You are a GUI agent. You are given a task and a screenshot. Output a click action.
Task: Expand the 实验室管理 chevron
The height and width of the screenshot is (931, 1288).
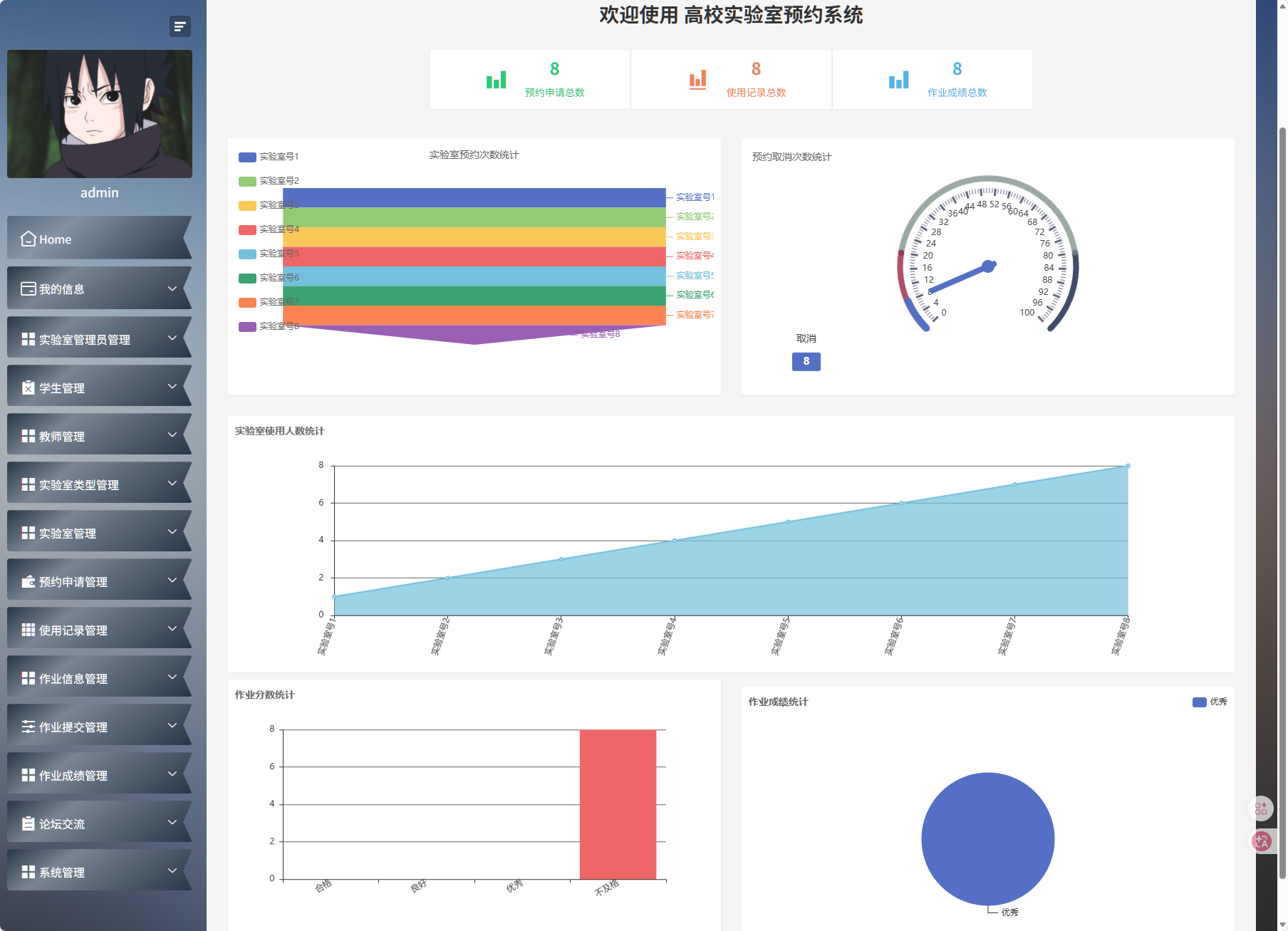172,531
